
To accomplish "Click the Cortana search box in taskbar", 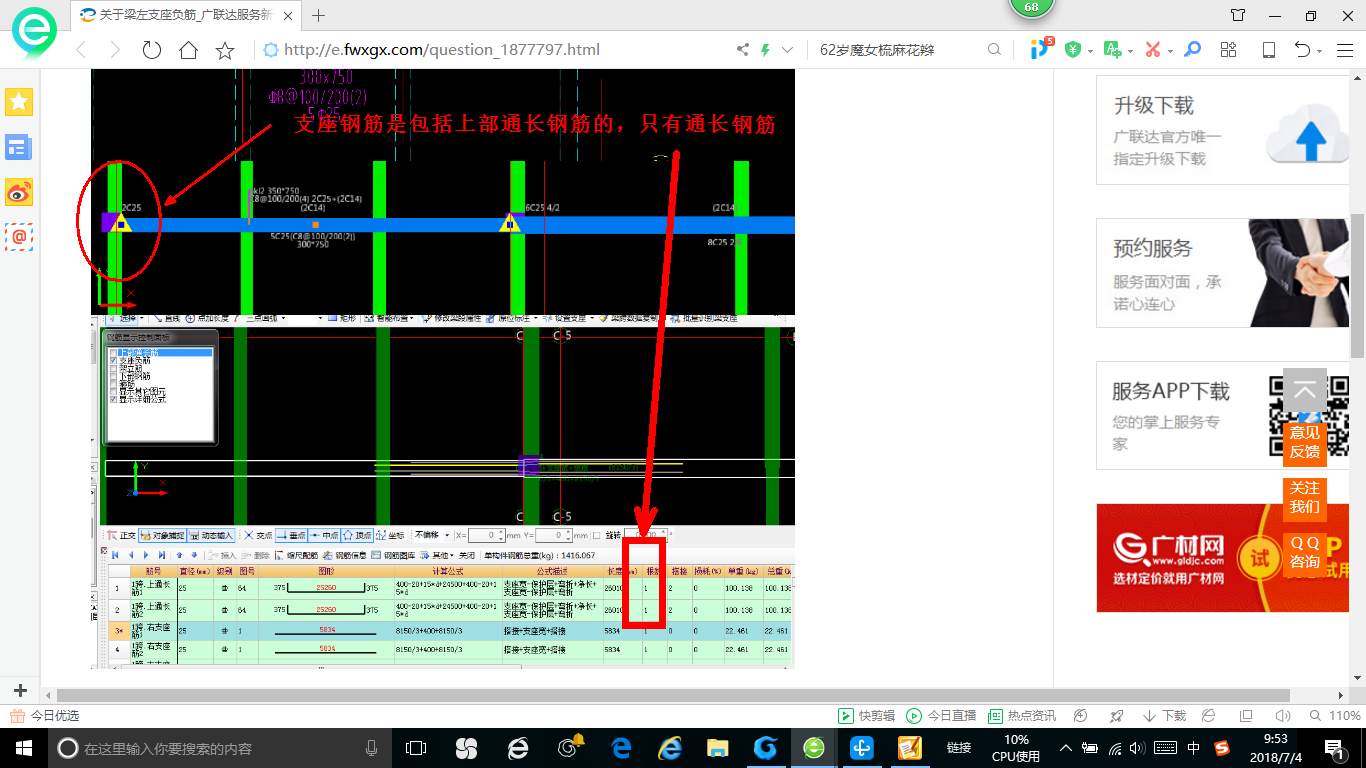I will click(220, 747).
